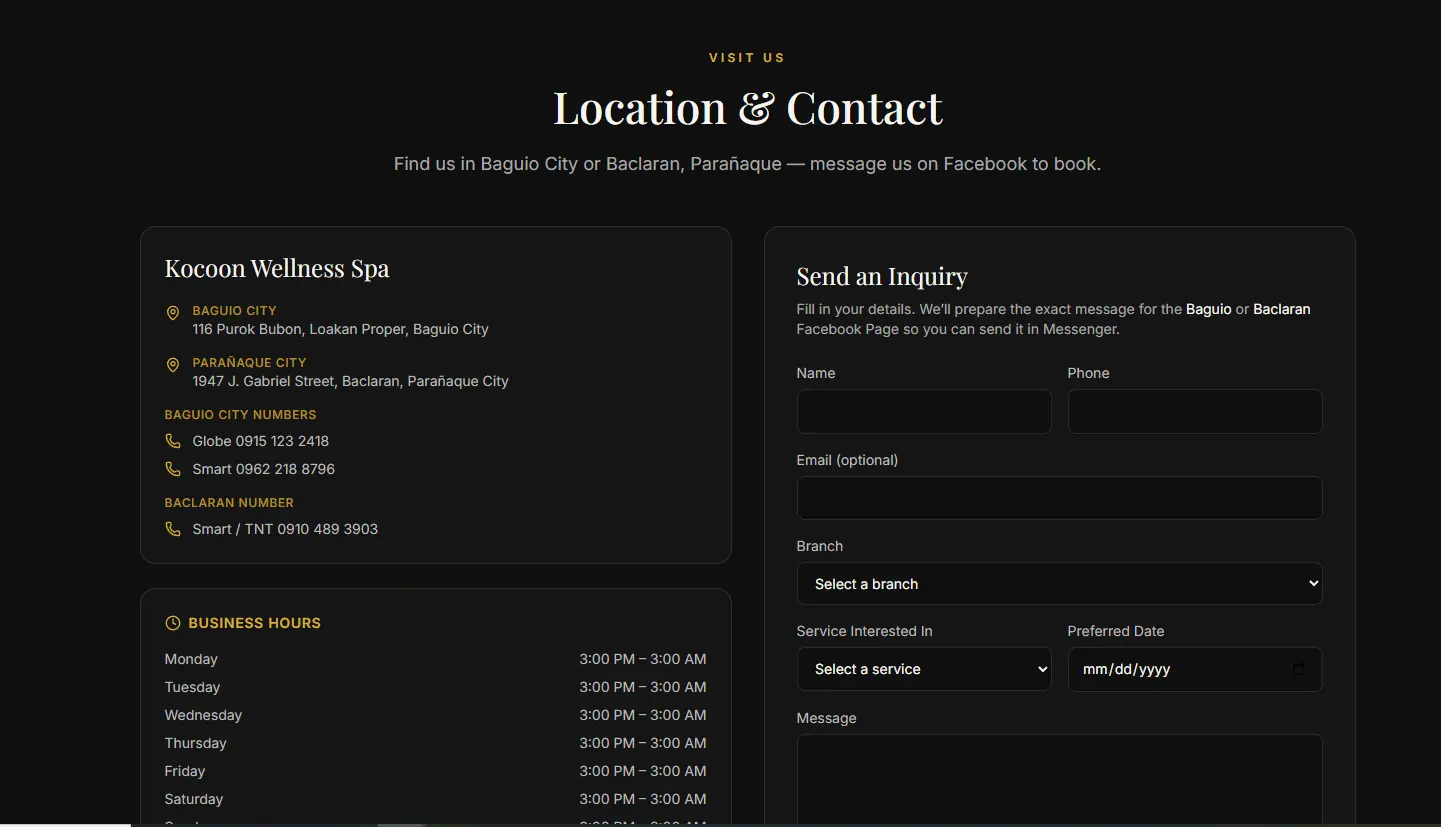Image resolution: width=1441 pixels, height=827 pixels.
Task: Click the address 1947 J. Gabriel Street, Baclaran
Action: pyautogui.click(x=351, y=381)
